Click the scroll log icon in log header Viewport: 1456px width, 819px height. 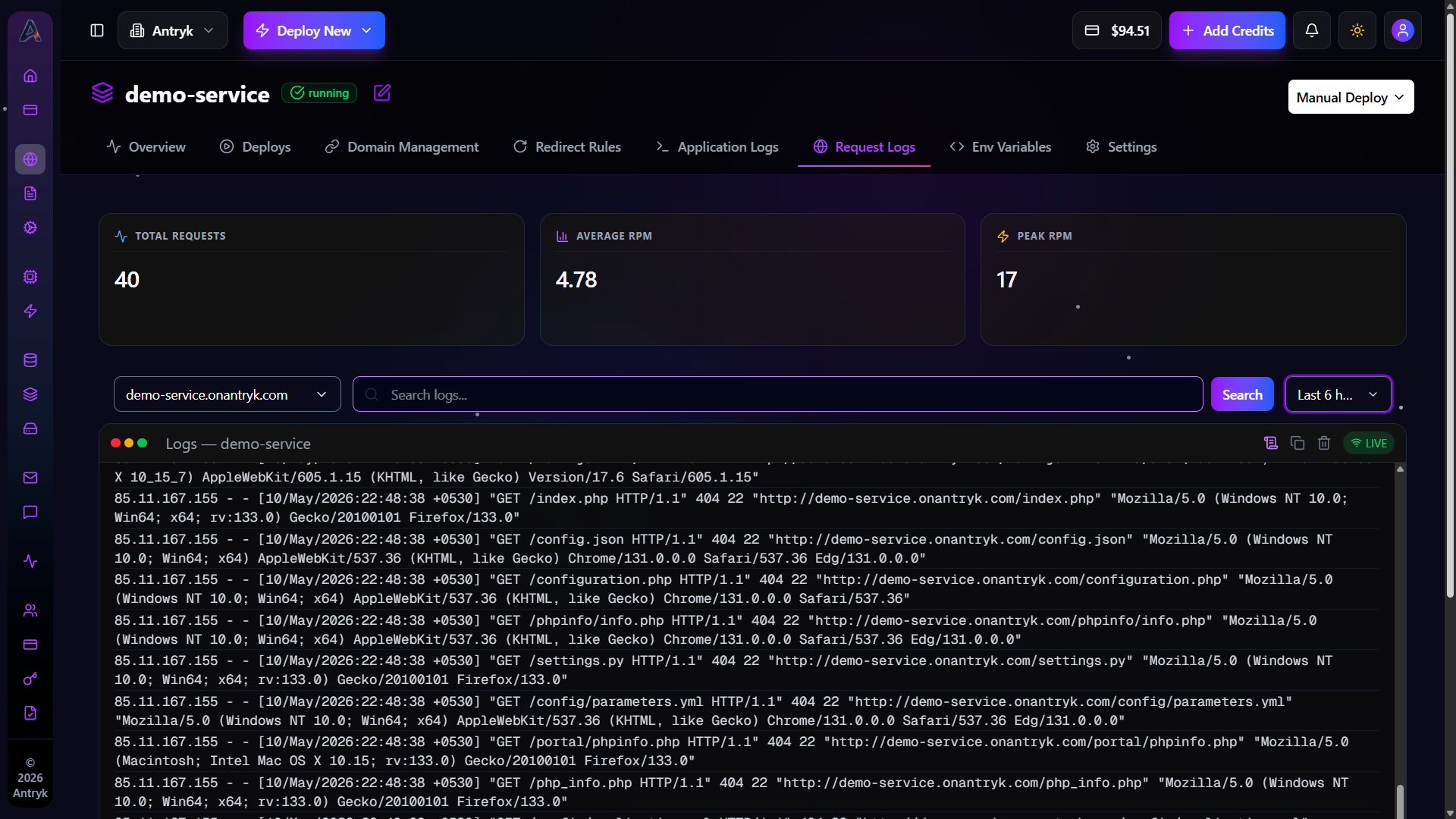pos(1271,443)
